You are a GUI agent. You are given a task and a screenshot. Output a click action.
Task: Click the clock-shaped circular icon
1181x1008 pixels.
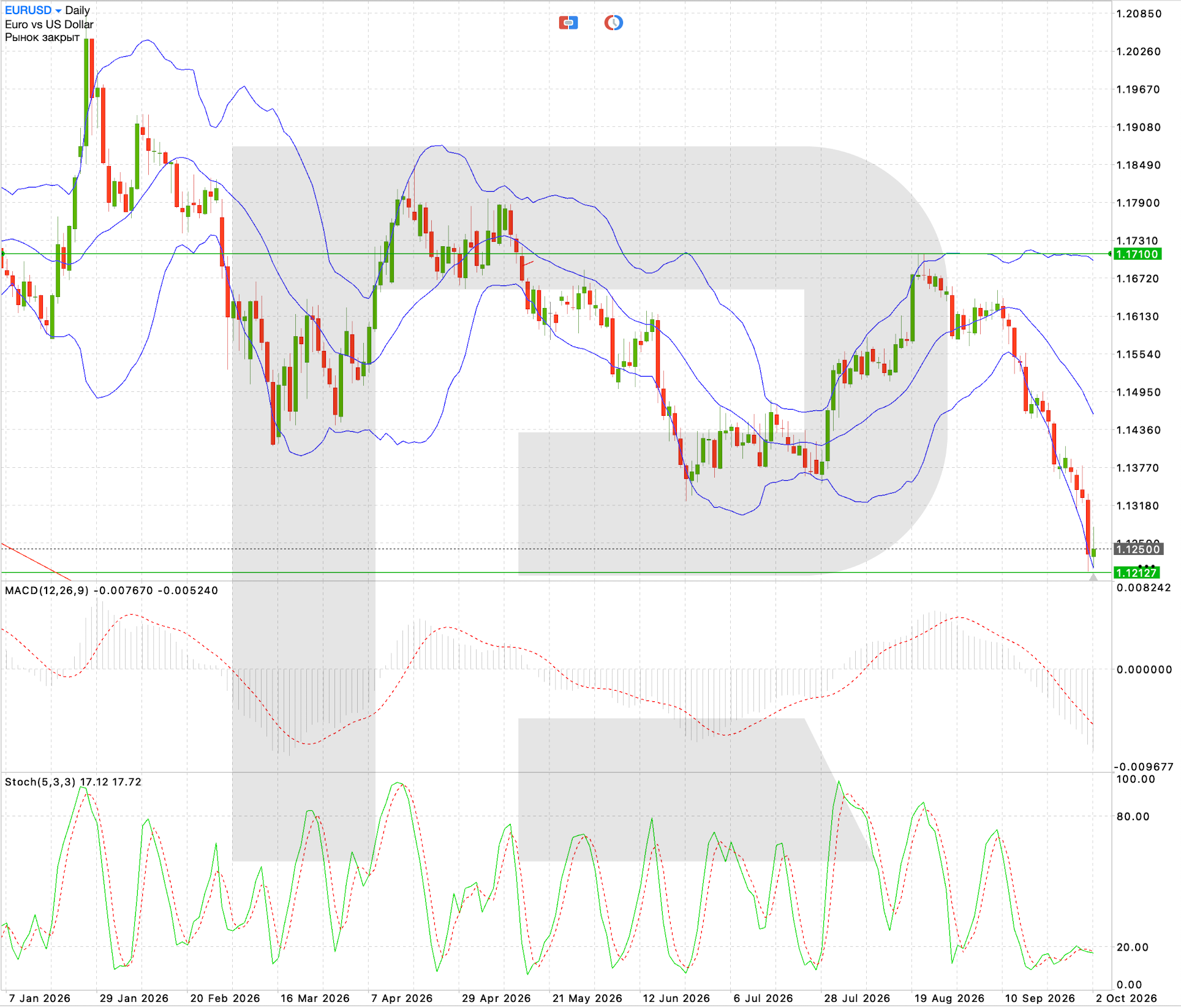coord(613,23)
